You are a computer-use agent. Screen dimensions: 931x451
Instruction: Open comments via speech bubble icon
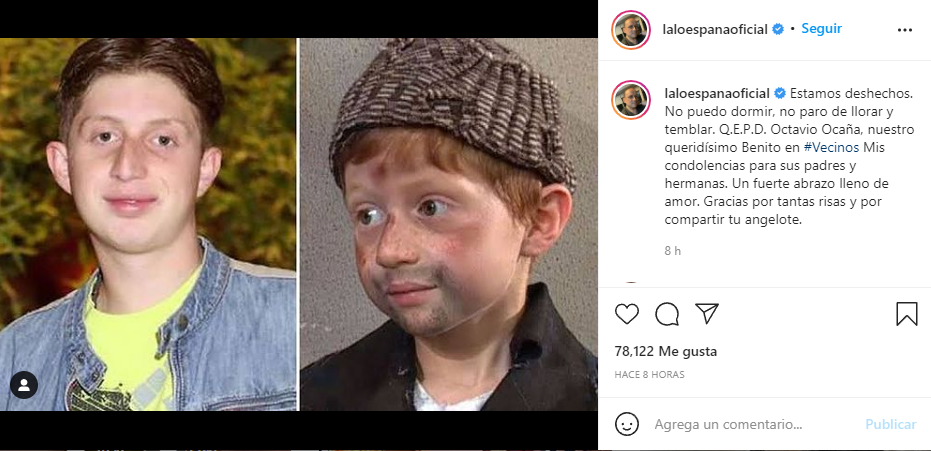tap(667, 314)
